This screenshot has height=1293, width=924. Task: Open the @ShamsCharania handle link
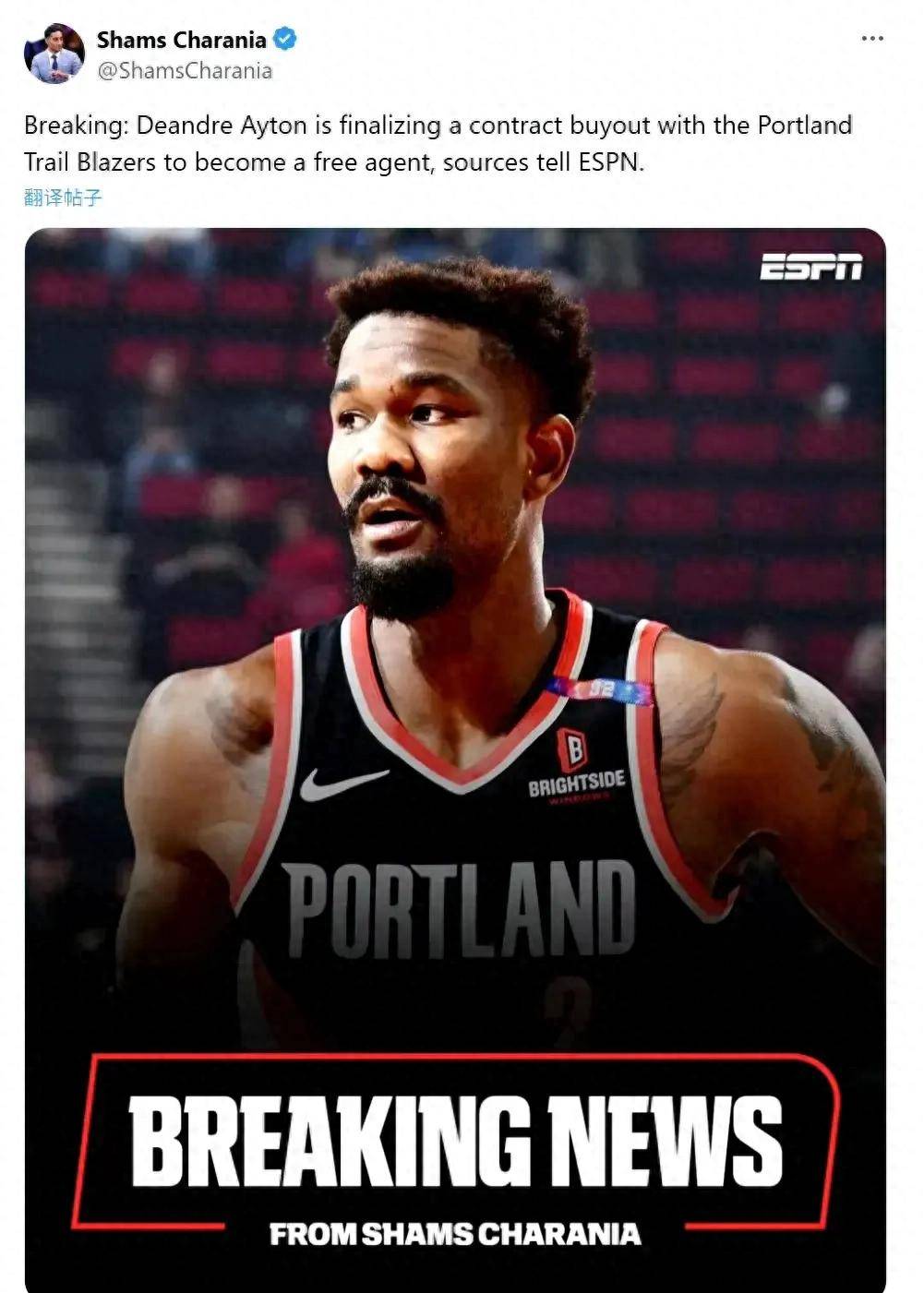(185, 71)
